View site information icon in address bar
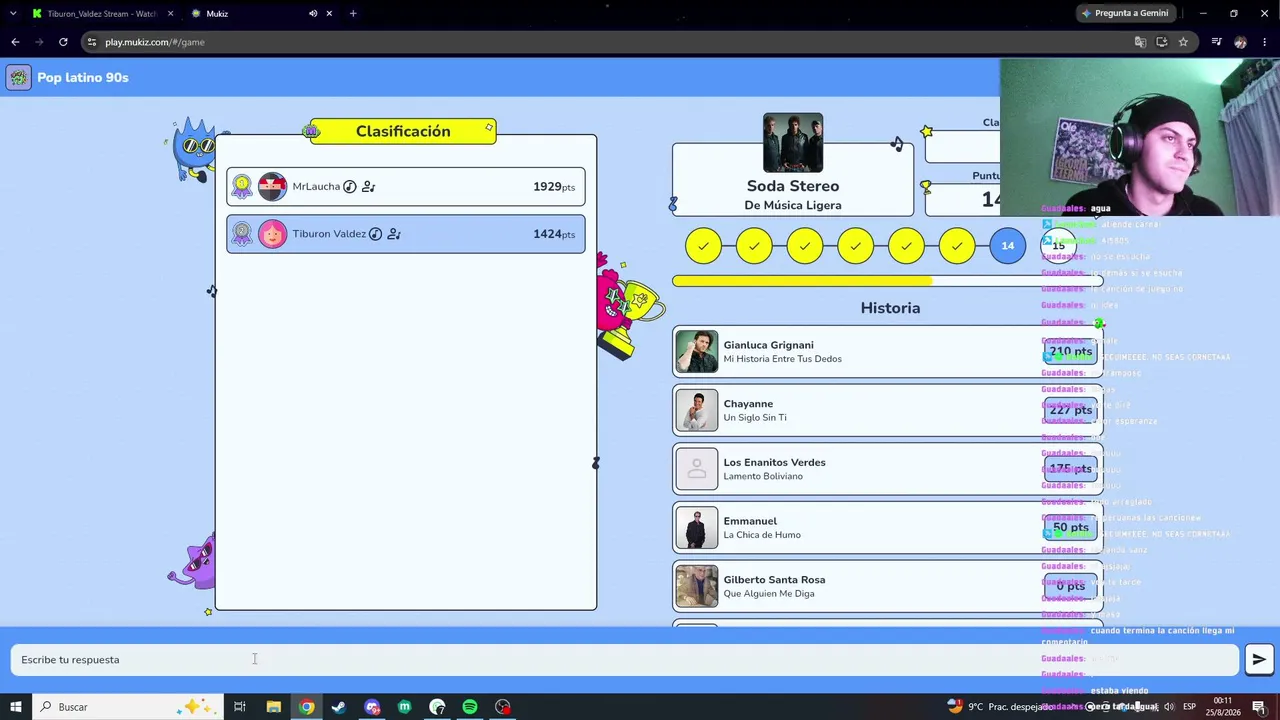The height and width of the screenshot is (720, 1280). [92, 42]
